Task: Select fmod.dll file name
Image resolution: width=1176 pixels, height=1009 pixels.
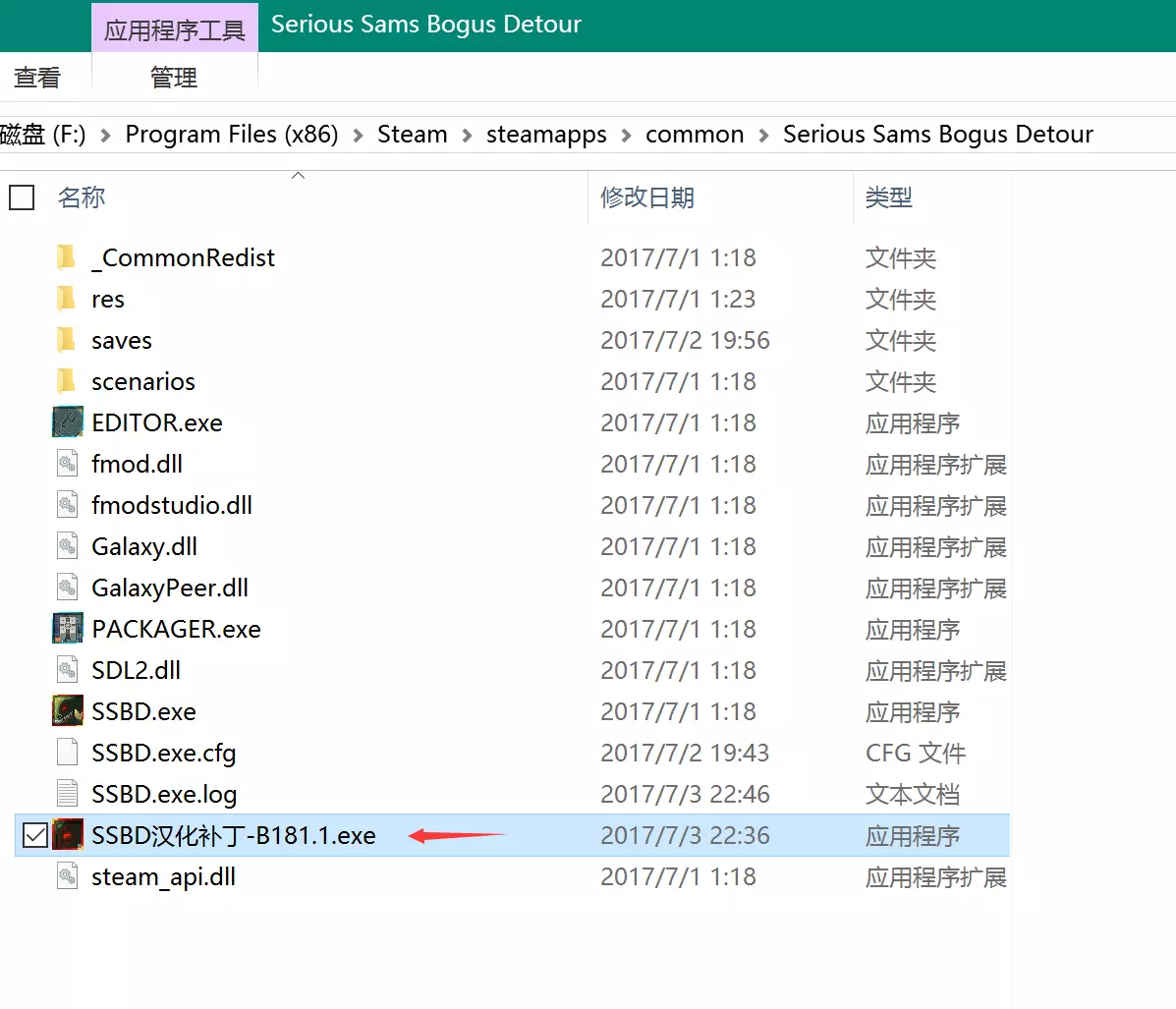Action: pos(137,465)
